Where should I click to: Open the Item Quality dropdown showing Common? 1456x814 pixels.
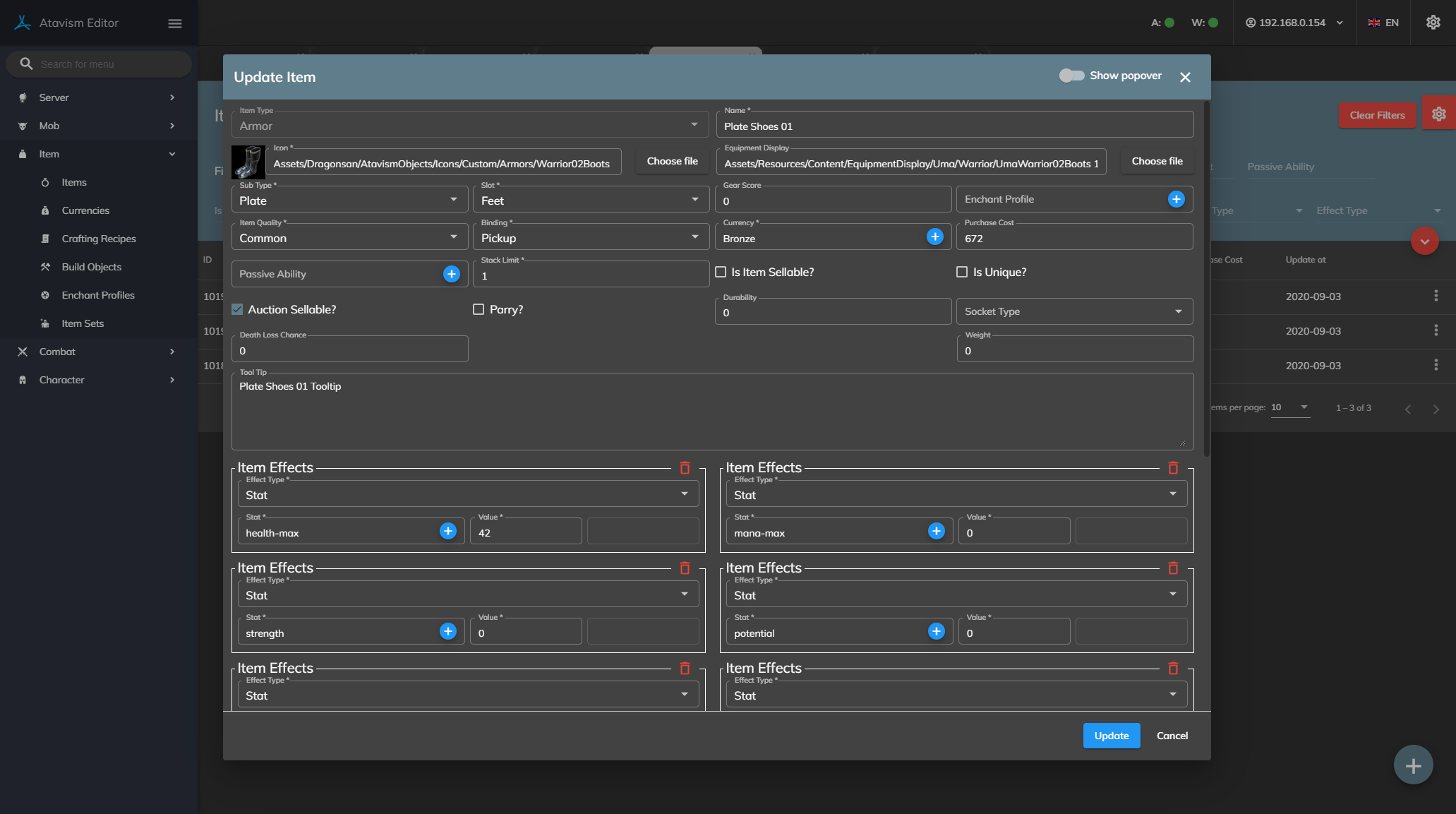(349, 238)
